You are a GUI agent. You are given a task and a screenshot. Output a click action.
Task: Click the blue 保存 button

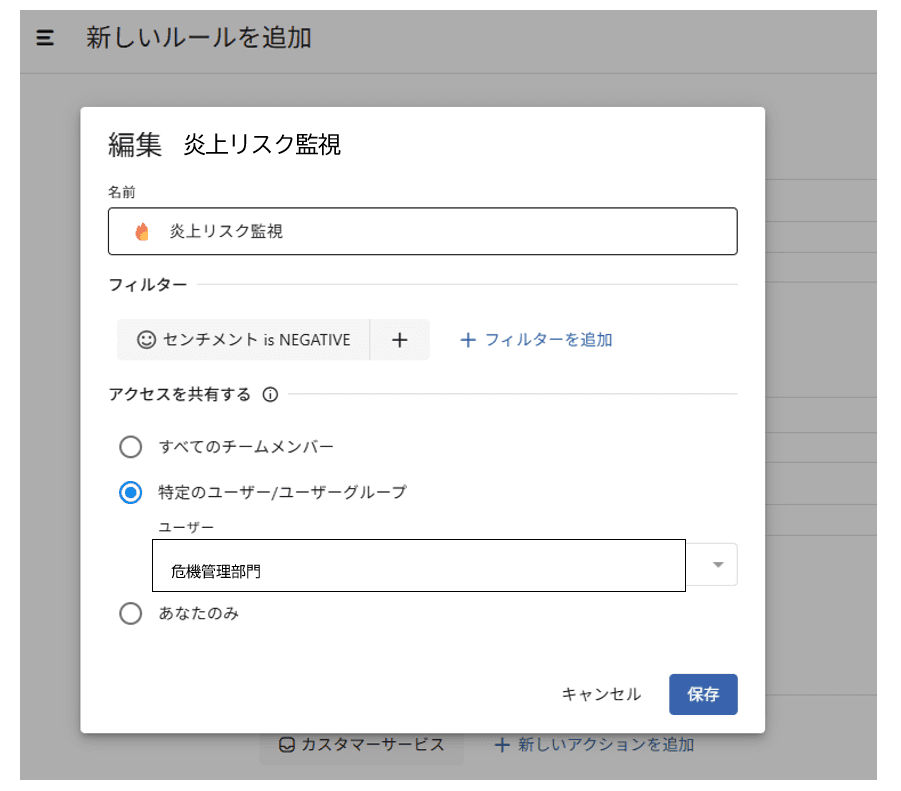(703, 694)
